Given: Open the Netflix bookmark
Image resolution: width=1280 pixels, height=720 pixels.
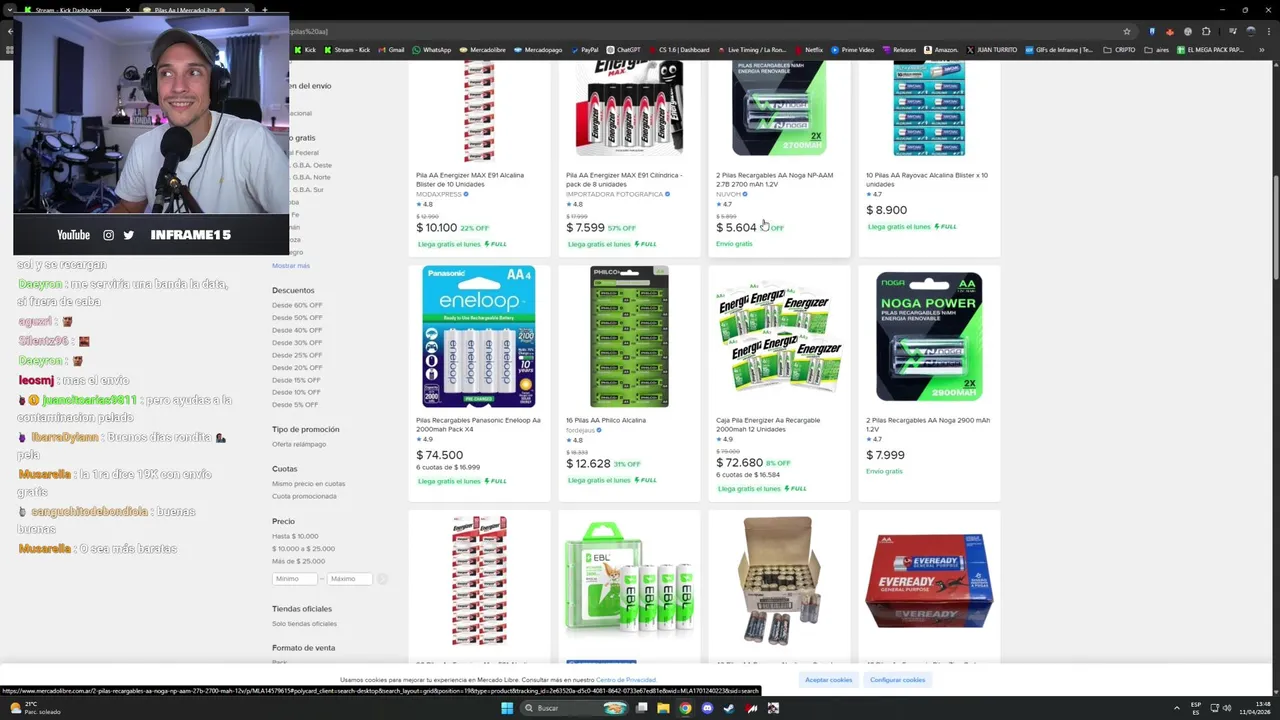Looking at the screenshot, I should (x=808, y=50).
